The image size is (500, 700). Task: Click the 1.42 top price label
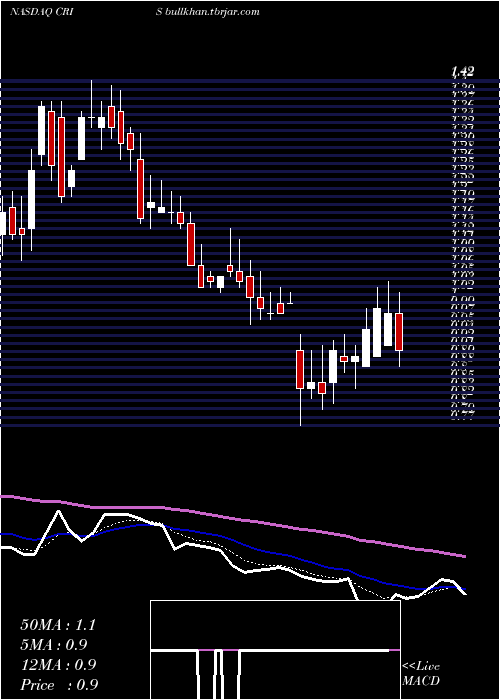462,71
